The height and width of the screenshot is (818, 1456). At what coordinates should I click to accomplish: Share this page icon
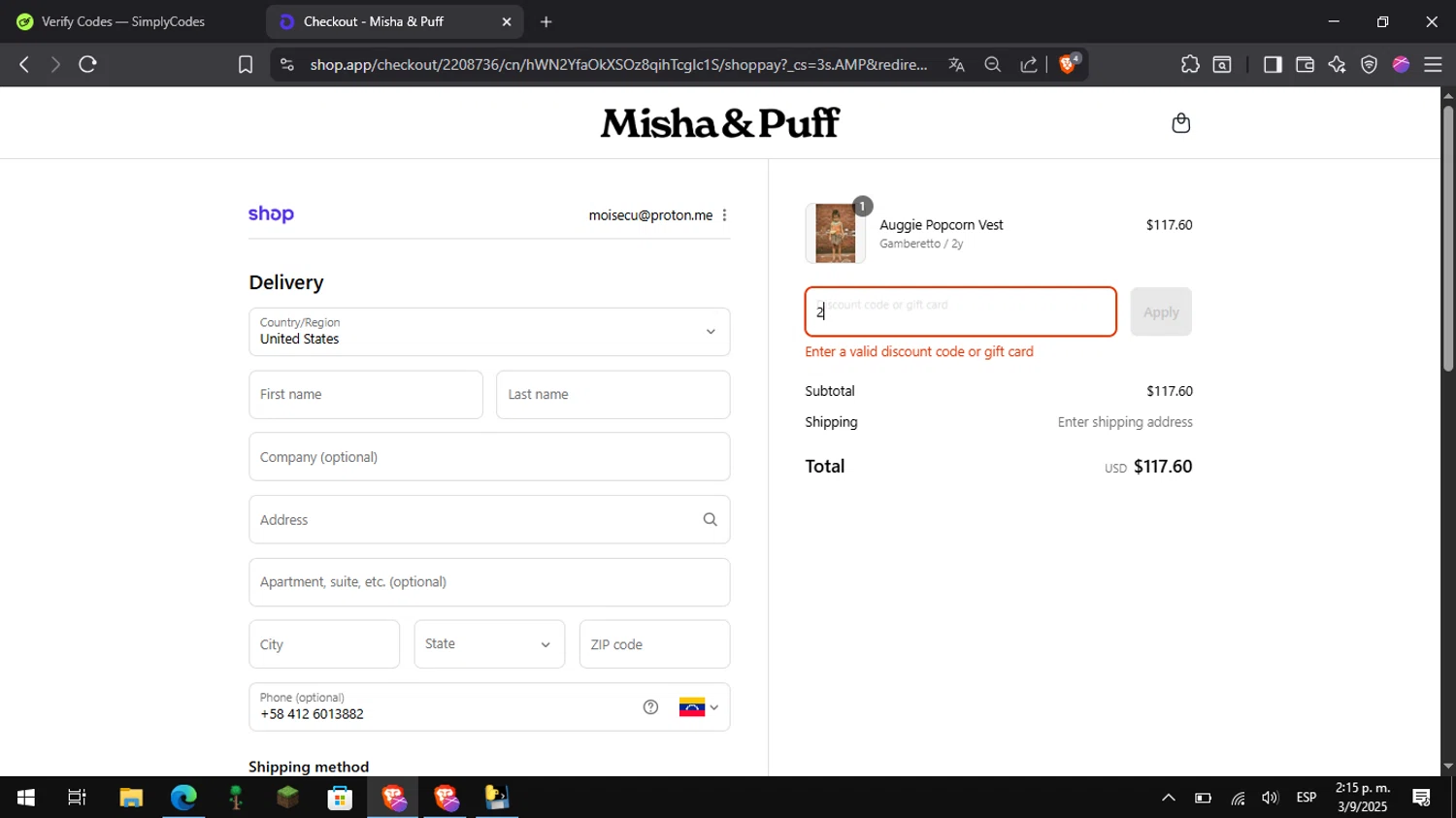tap(1028, 64)
